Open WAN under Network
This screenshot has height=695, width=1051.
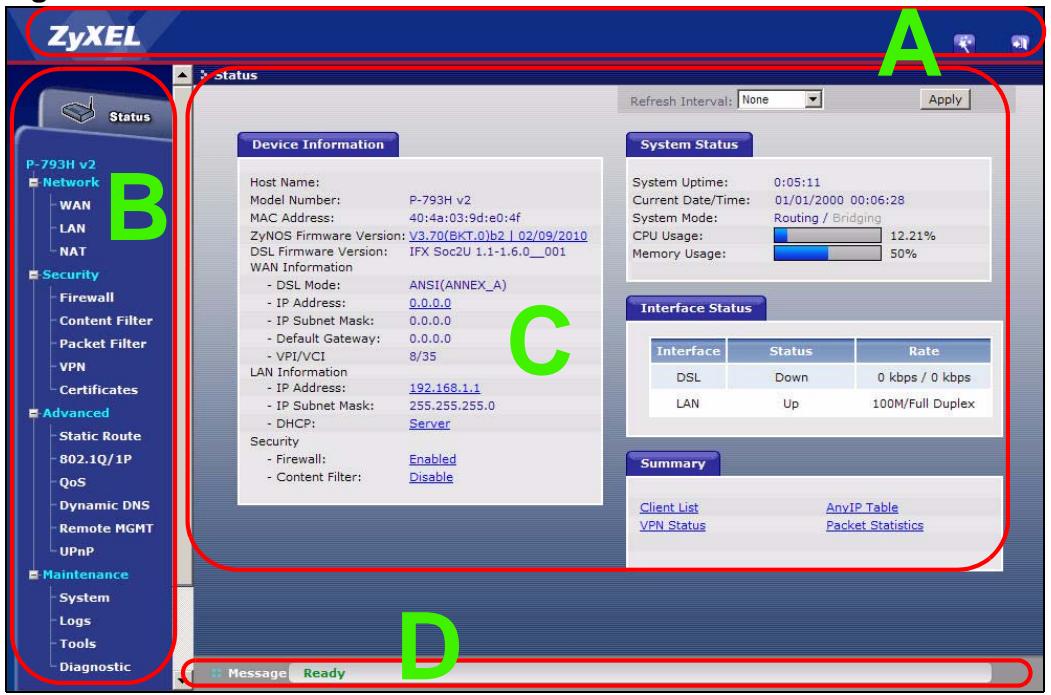click(x=74, y=206)
